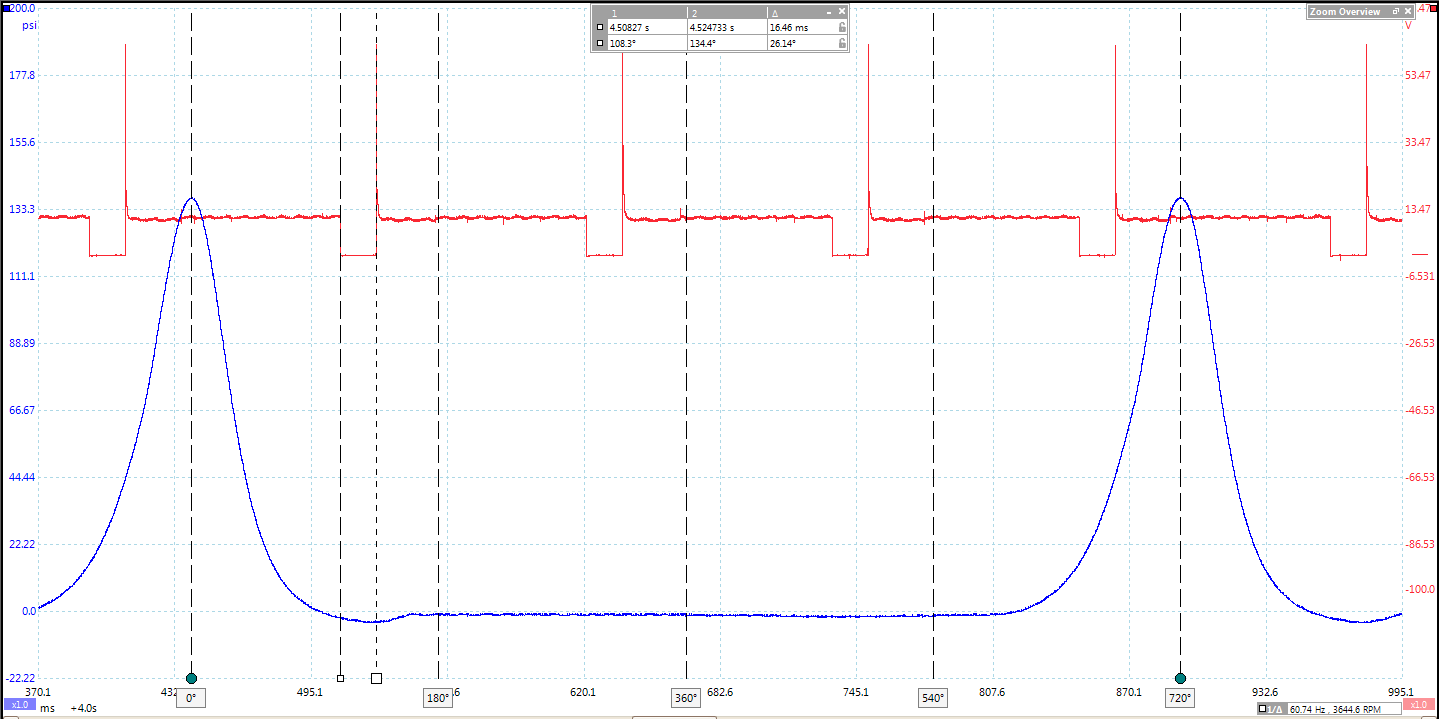
Task: Click the 134.4° ruler 2 phase value
Action: click(x=702, y=43)
